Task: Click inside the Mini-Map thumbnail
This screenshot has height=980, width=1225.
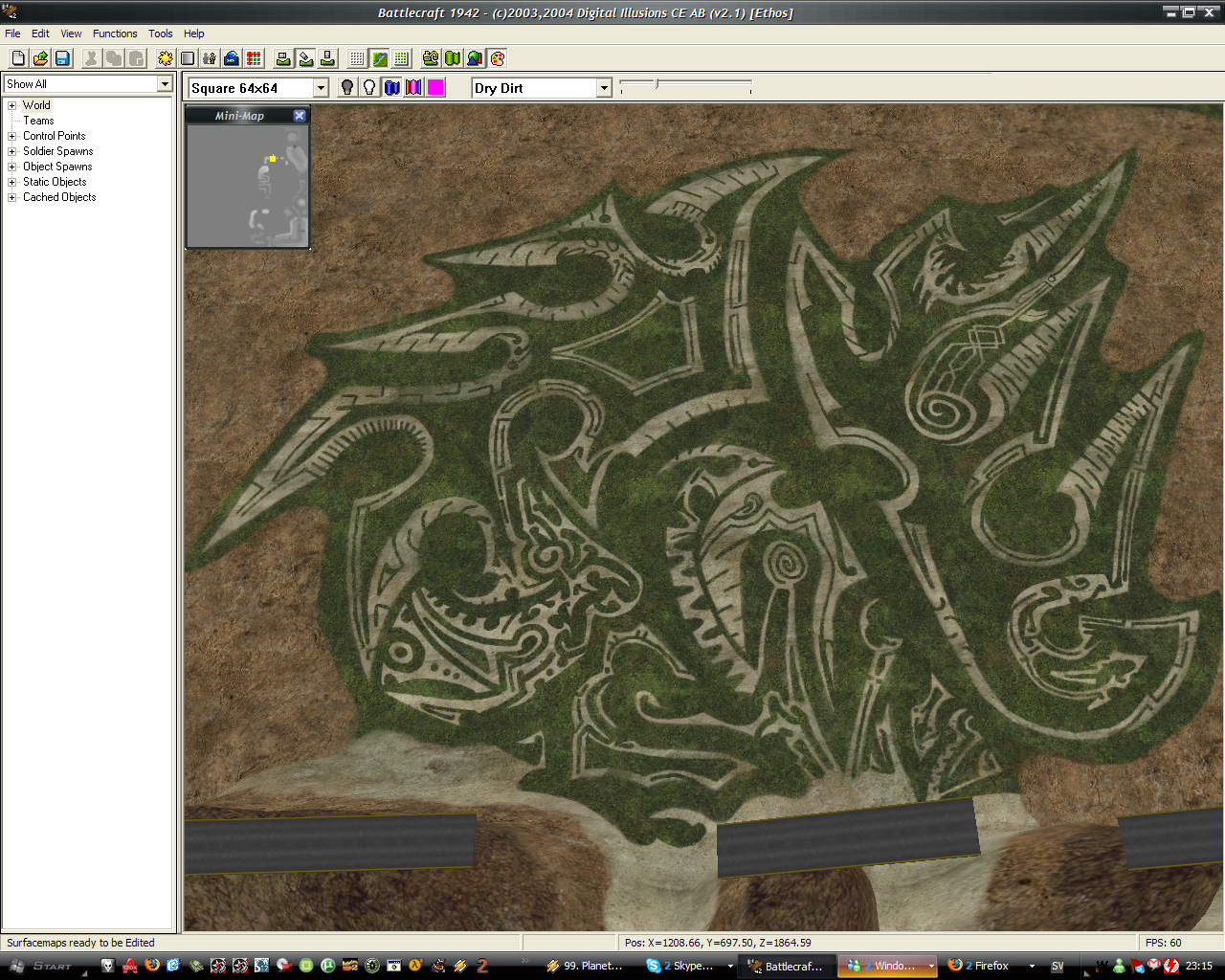Action: 248,186
